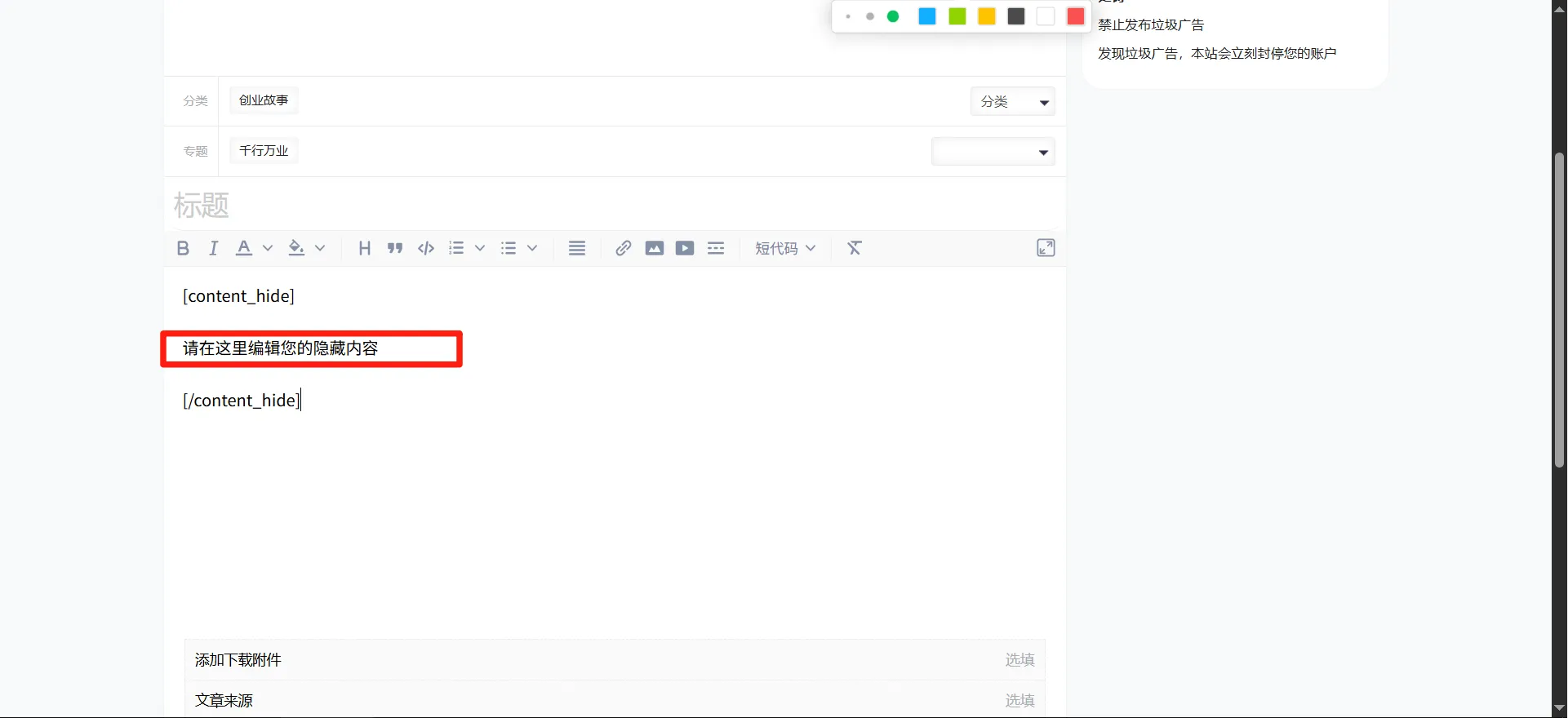Focus the 标题 title input field

615,205
